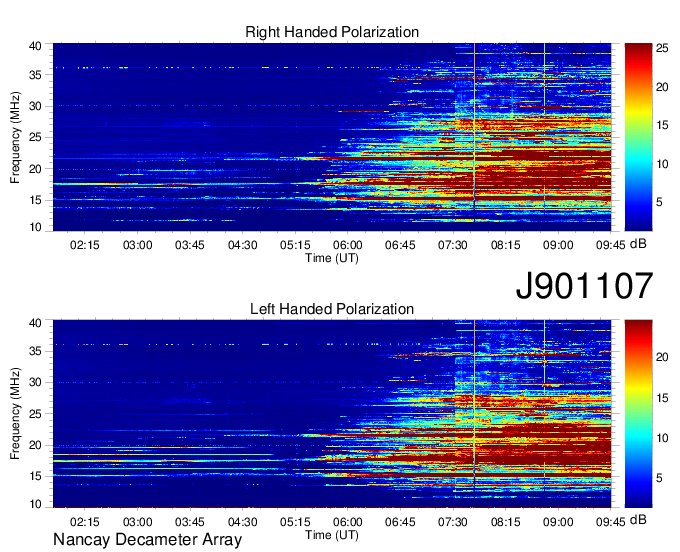Click the 'Left Handed Polarization' plot title
The image size is (680, 552).
(x=332, y=309)
